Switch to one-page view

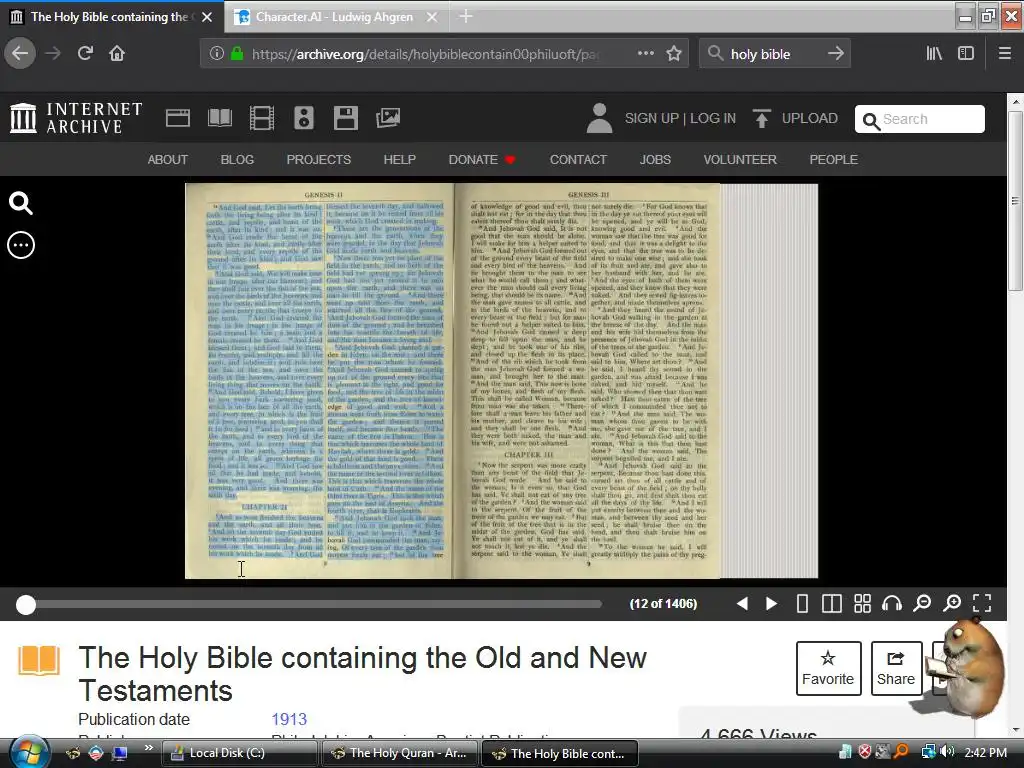(802, 603)
